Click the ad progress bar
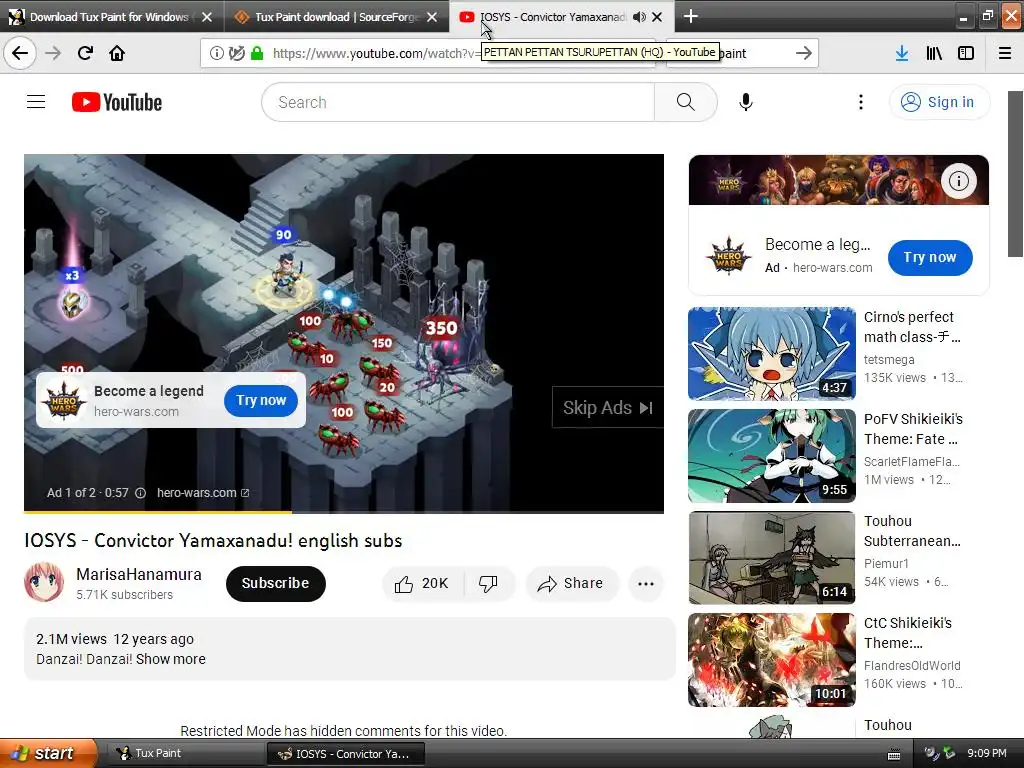The width and height of the screenshot is (1024, 768). pos(344,512)
